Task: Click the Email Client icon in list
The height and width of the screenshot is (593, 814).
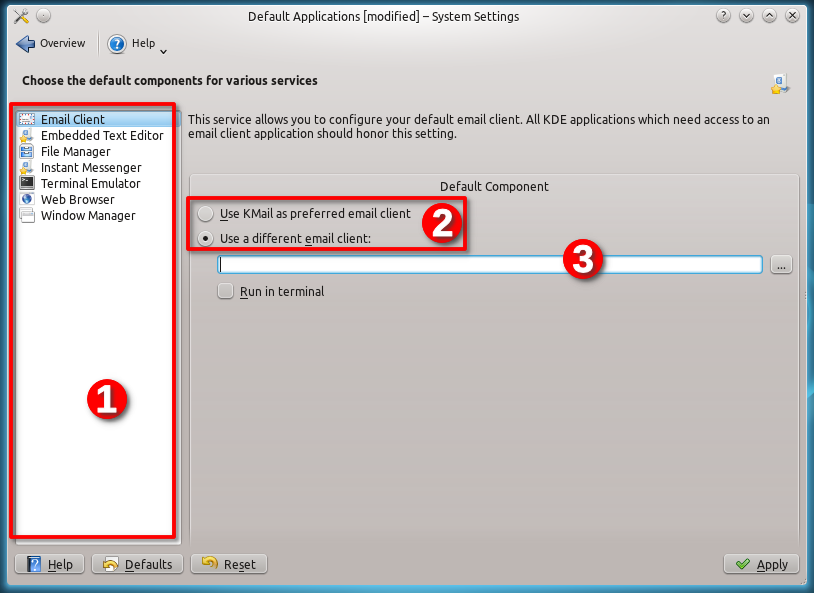Action: point(27,119)
